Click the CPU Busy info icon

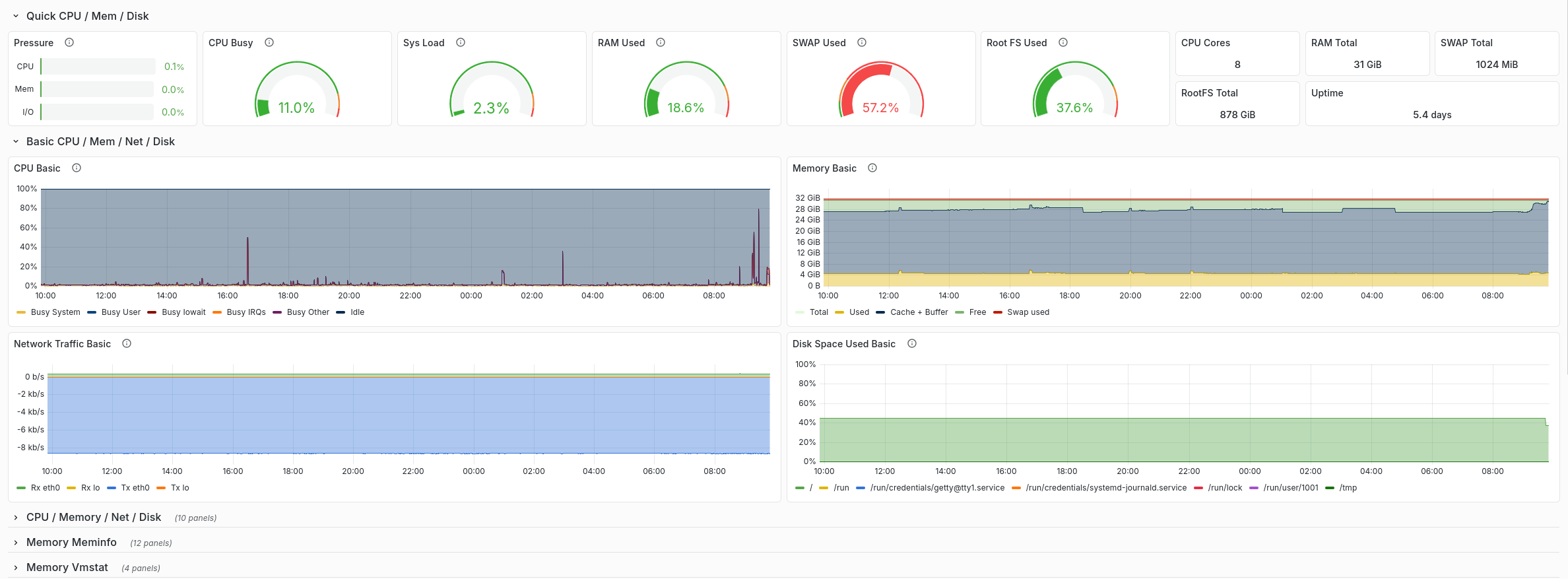pyautogui.click(x=269, y=42)
